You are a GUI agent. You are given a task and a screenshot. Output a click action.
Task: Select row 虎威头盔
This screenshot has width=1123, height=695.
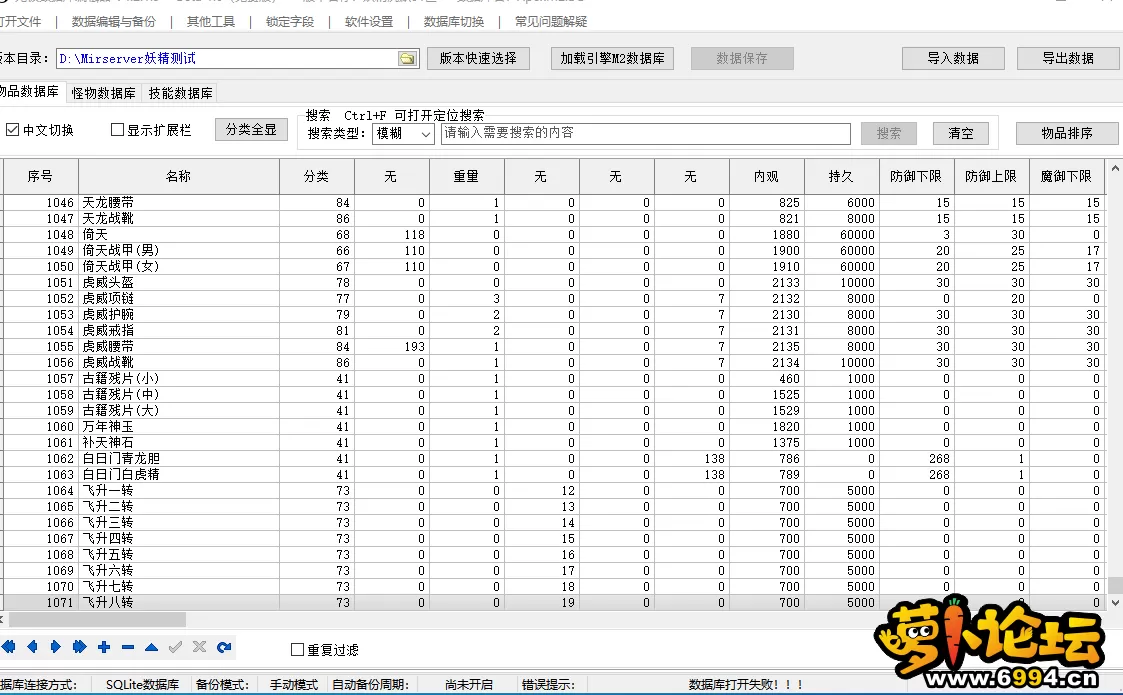tap(554, 282)
